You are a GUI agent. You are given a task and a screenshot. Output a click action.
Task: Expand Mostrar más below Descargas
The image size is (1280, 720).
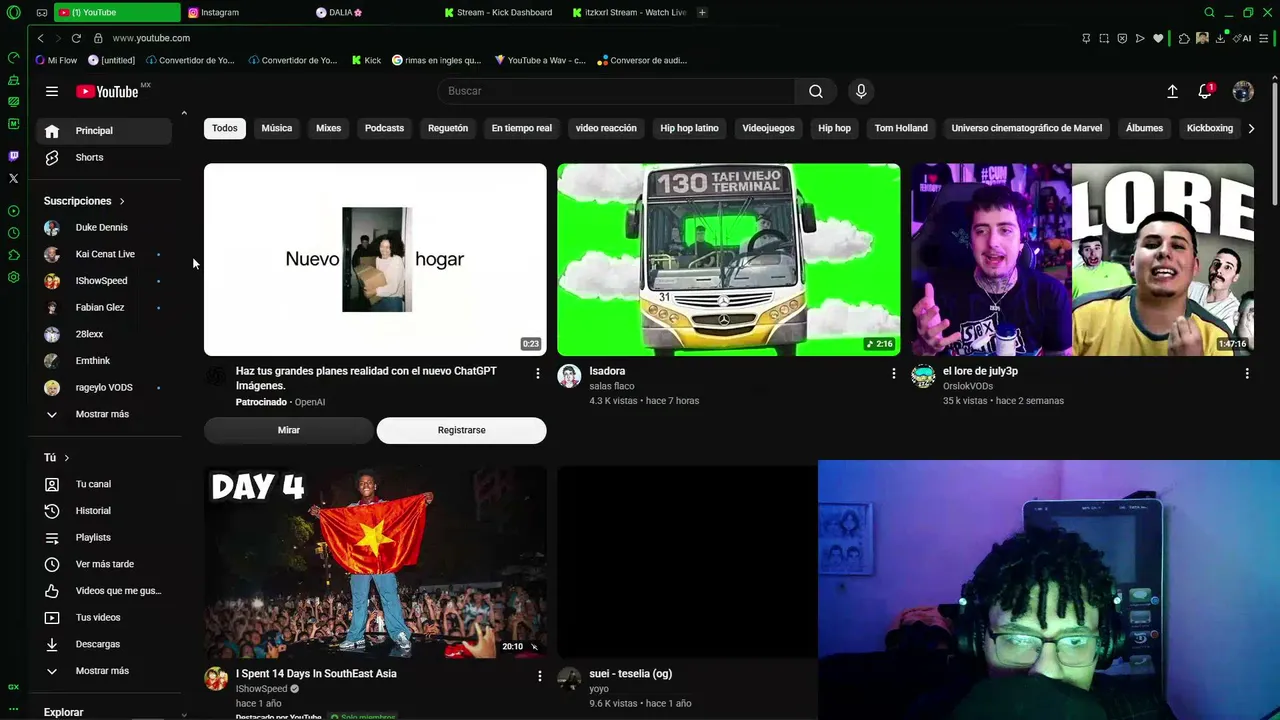click(x=104, y=671)
